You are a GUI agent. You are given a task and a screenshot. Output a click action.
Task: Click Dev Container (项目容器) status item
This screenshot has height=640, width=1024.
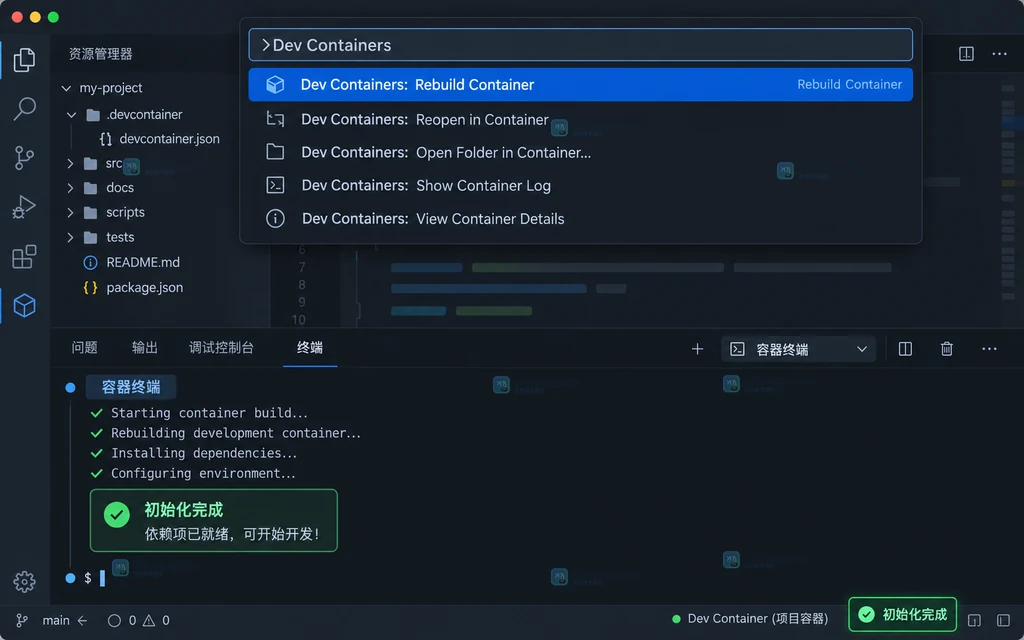750,619
